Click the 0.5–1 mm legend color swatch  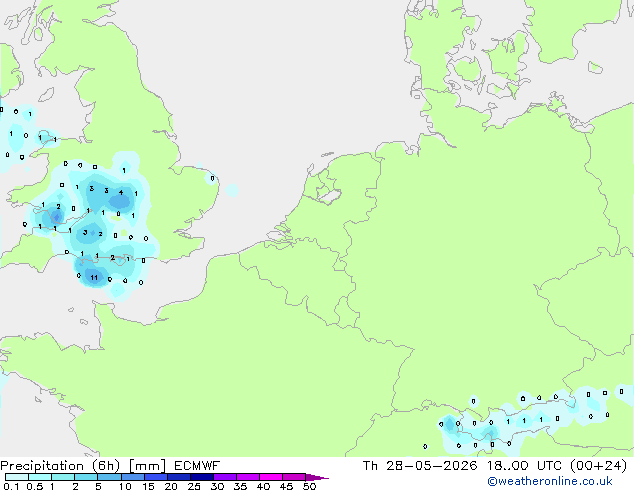click(40, 477)
